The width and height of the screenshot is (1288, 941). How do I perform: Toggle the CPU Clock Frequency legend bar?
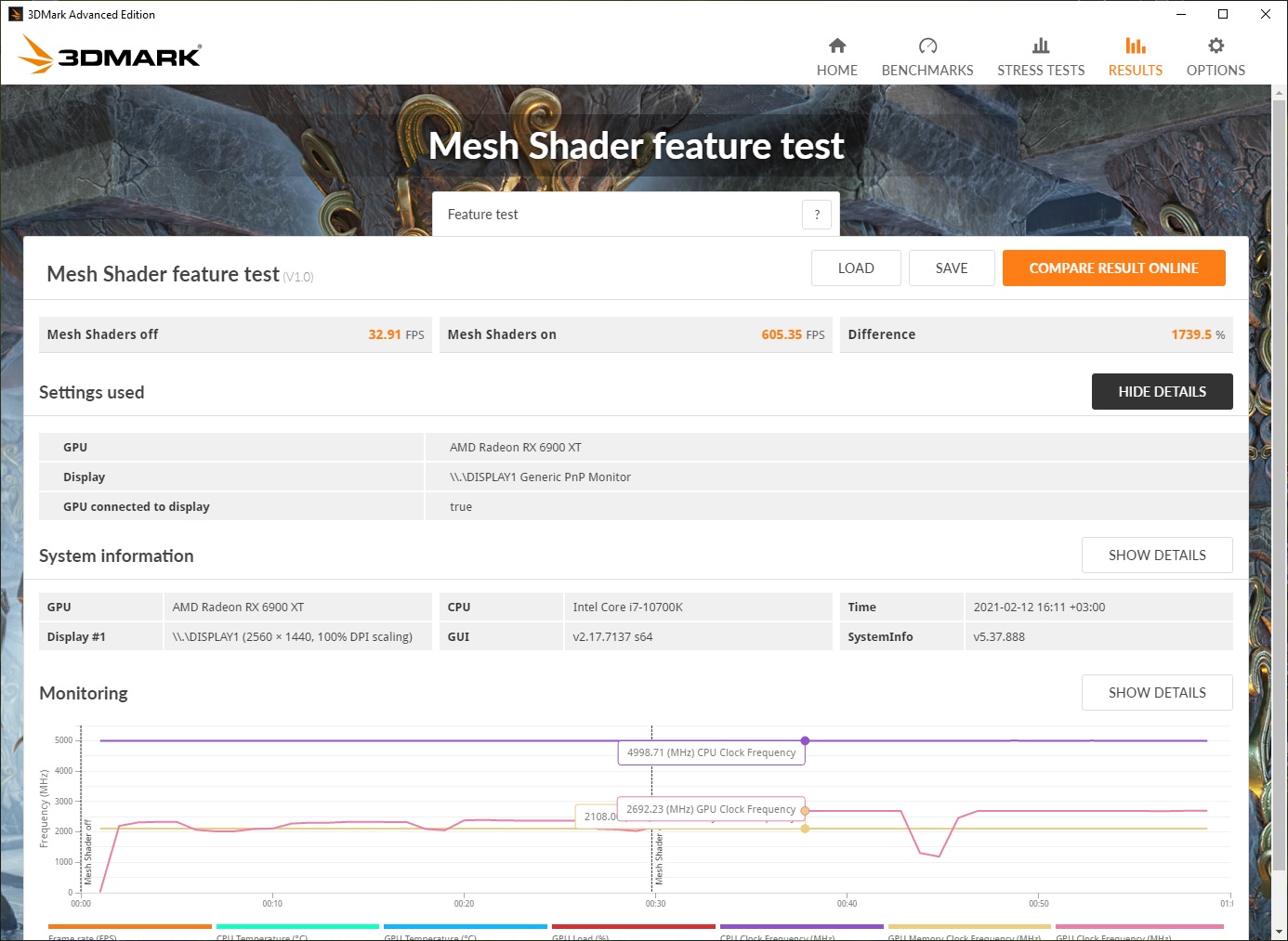801,932
